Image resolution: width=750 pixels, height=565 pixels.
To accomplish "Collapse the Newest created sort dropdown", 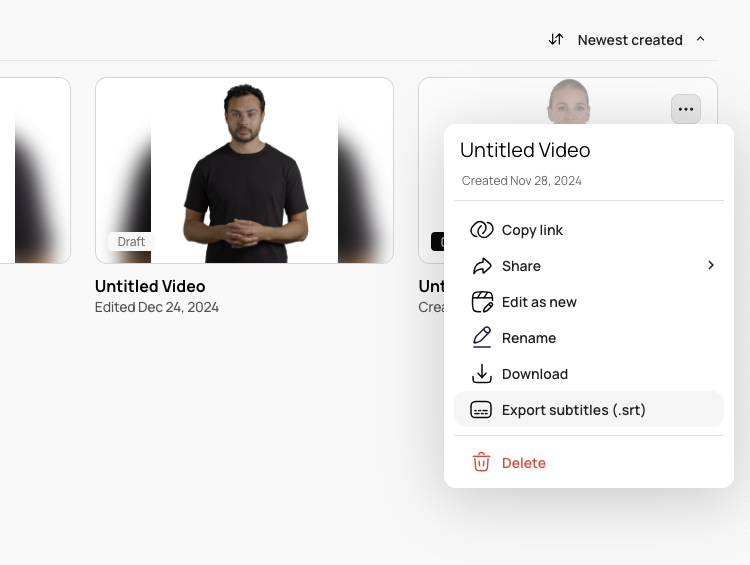I will 700,39.
